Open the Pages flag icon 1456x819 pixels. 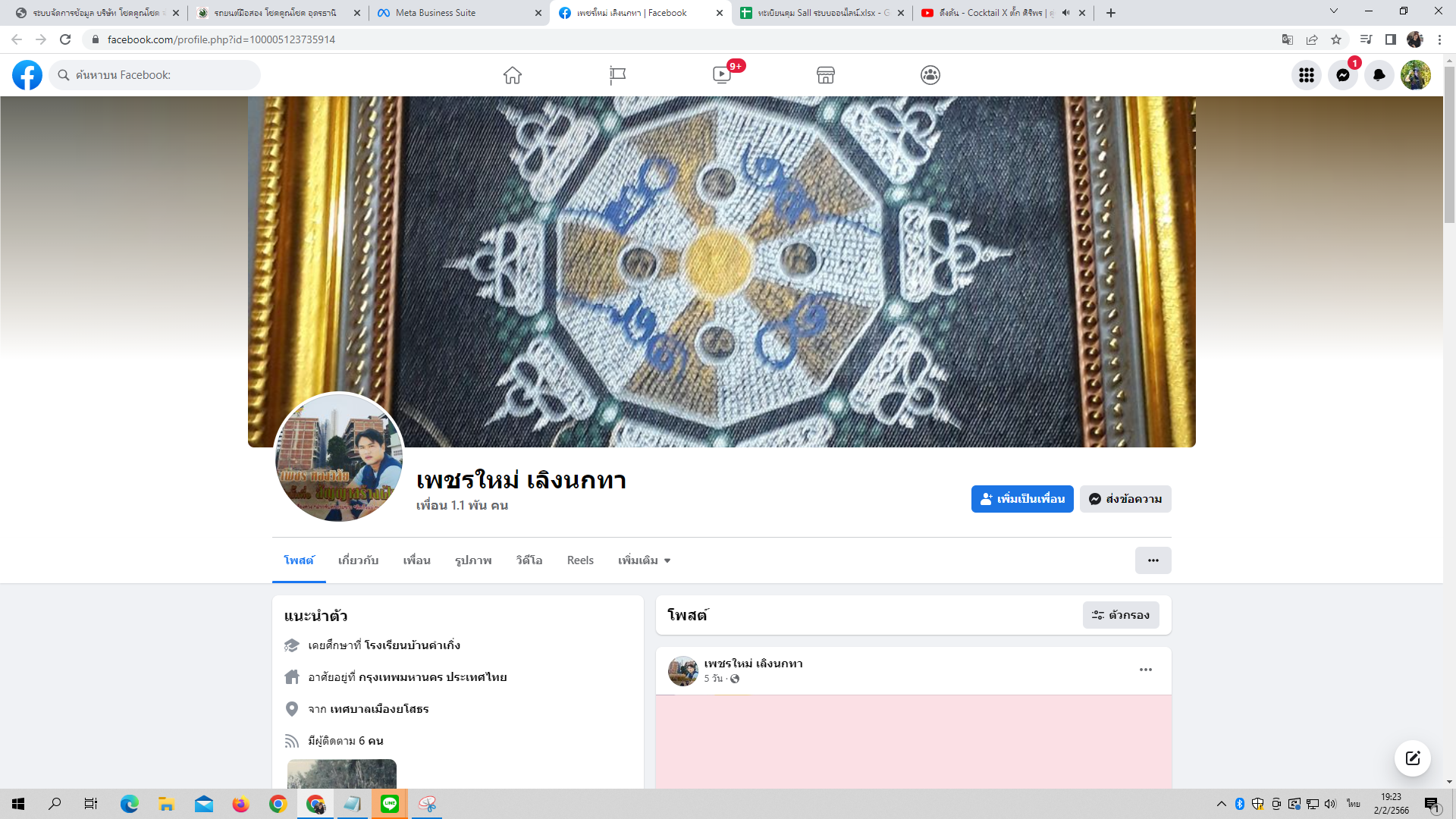[617, 75]
